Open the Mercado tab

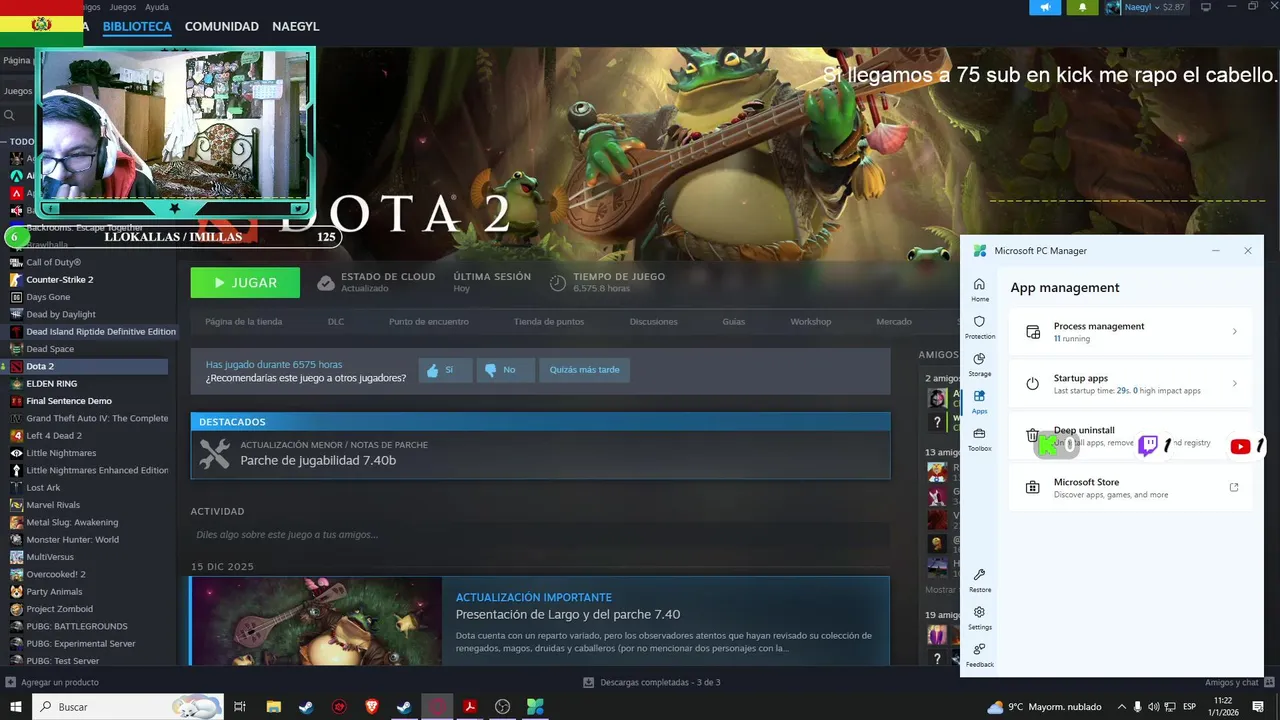tap(894, 322)
